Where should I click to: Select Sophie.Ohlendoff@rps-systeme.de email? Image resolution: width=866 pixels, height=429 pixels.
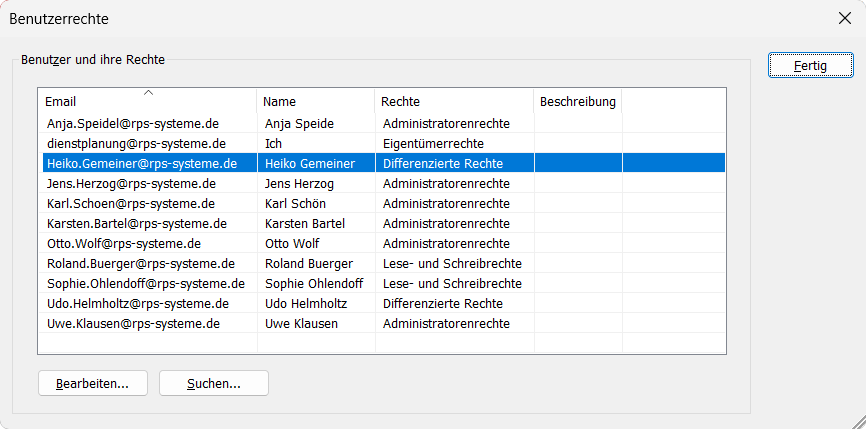pyautogui.click(x=146, y=284)
